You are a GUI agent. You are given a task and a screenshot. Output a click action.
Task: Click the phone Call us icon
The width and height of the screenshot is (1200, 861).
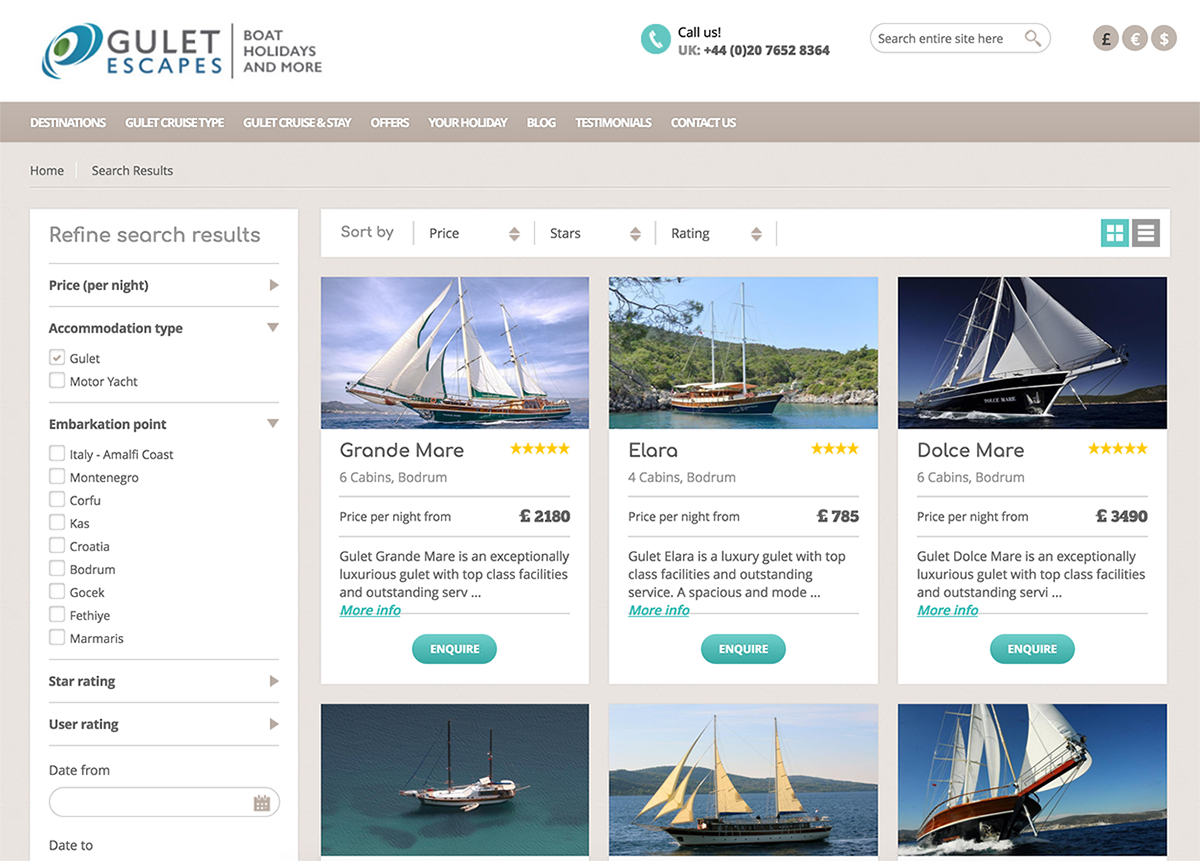click(655, 39)
